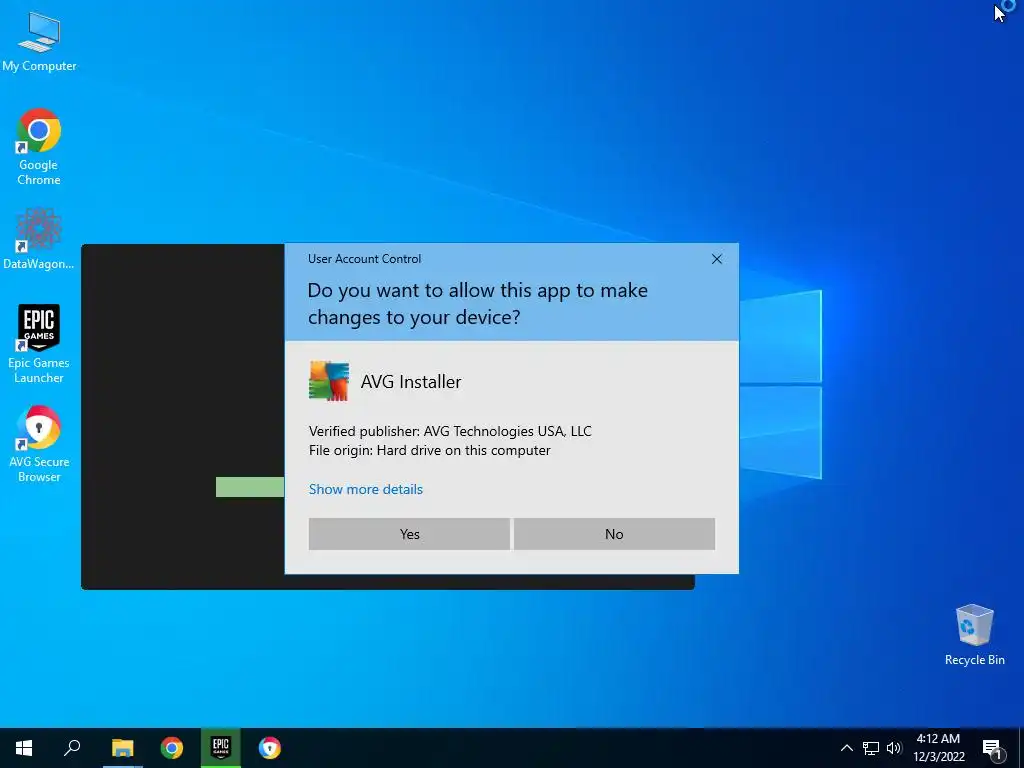Show hidden system tray icons

846,748
